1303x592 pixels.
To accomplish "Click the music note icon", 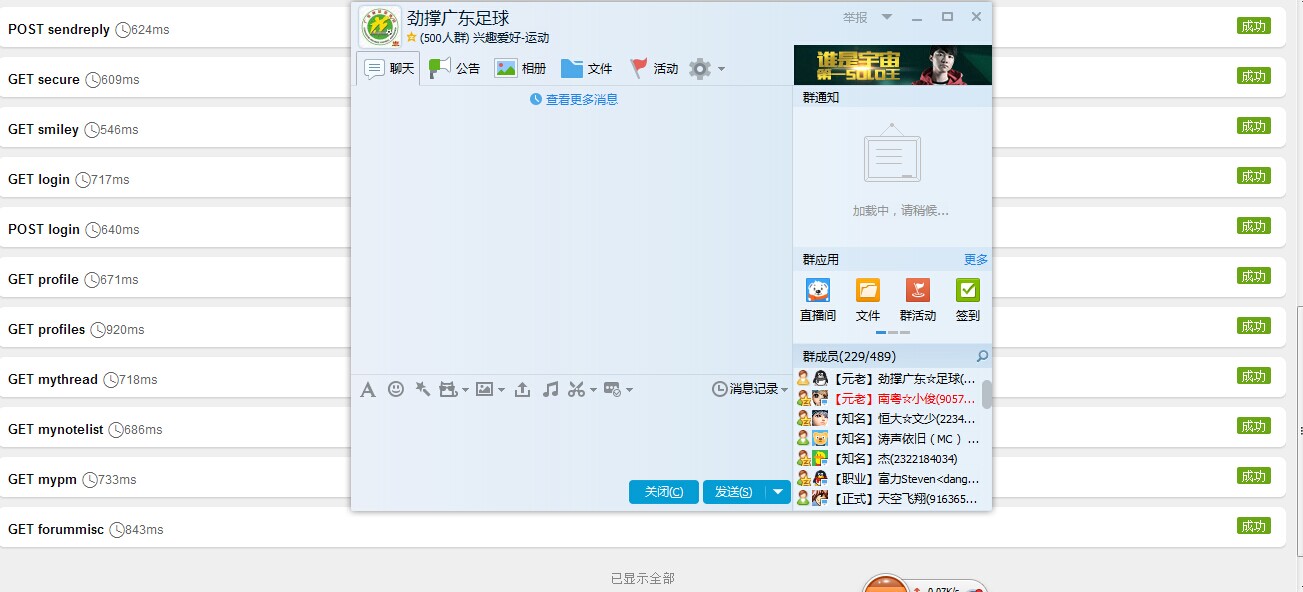I will [x=550, y=389].
